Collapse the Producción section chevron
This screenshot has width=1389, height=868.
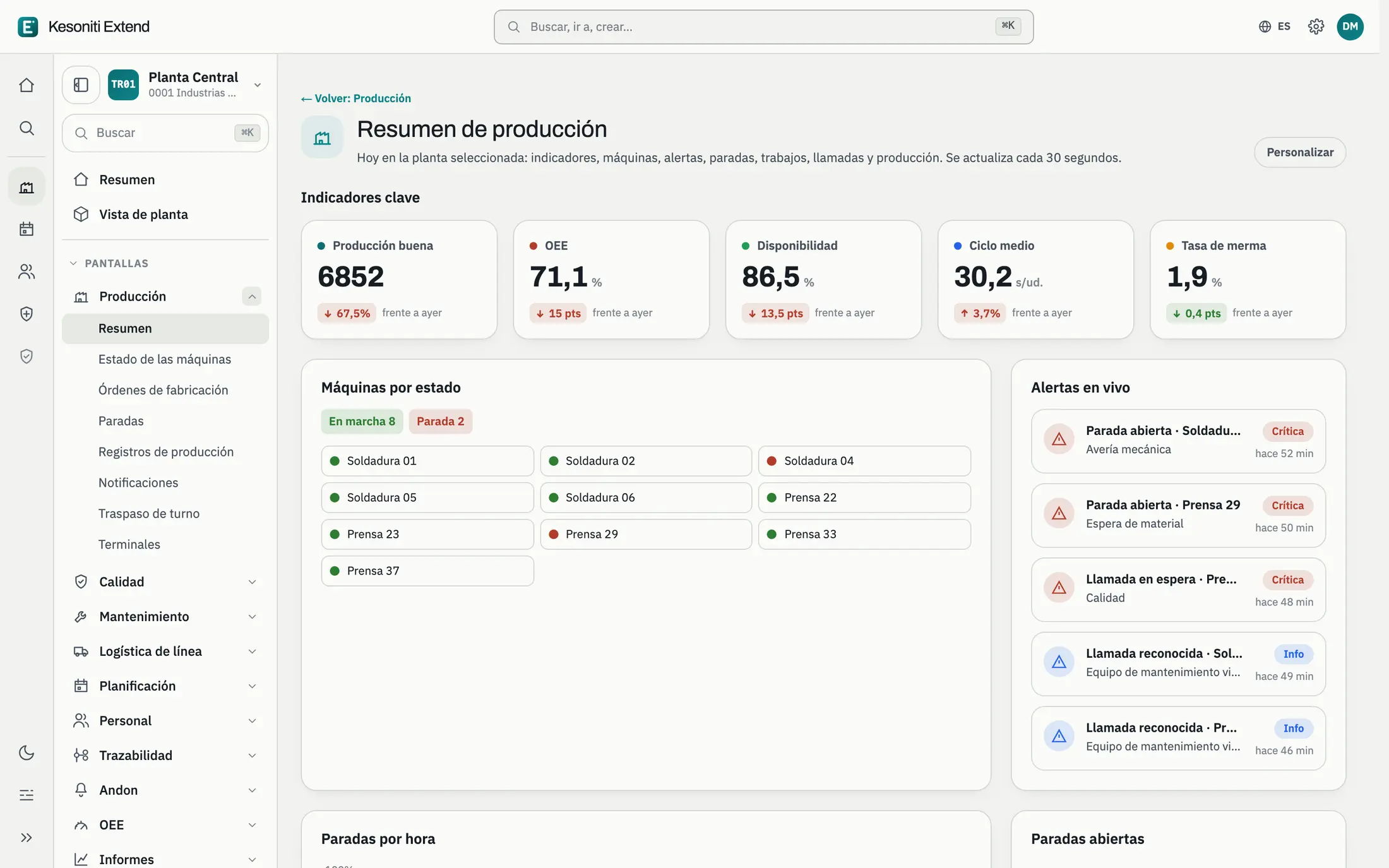[x=252, y=296]
